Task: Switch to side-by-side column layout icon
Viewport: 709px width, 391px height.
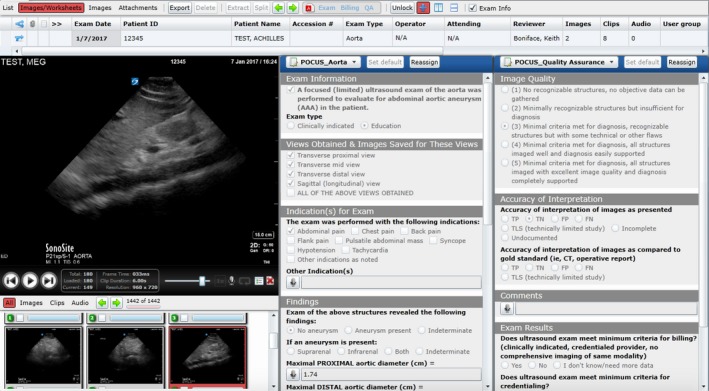Action: point(439,8)
